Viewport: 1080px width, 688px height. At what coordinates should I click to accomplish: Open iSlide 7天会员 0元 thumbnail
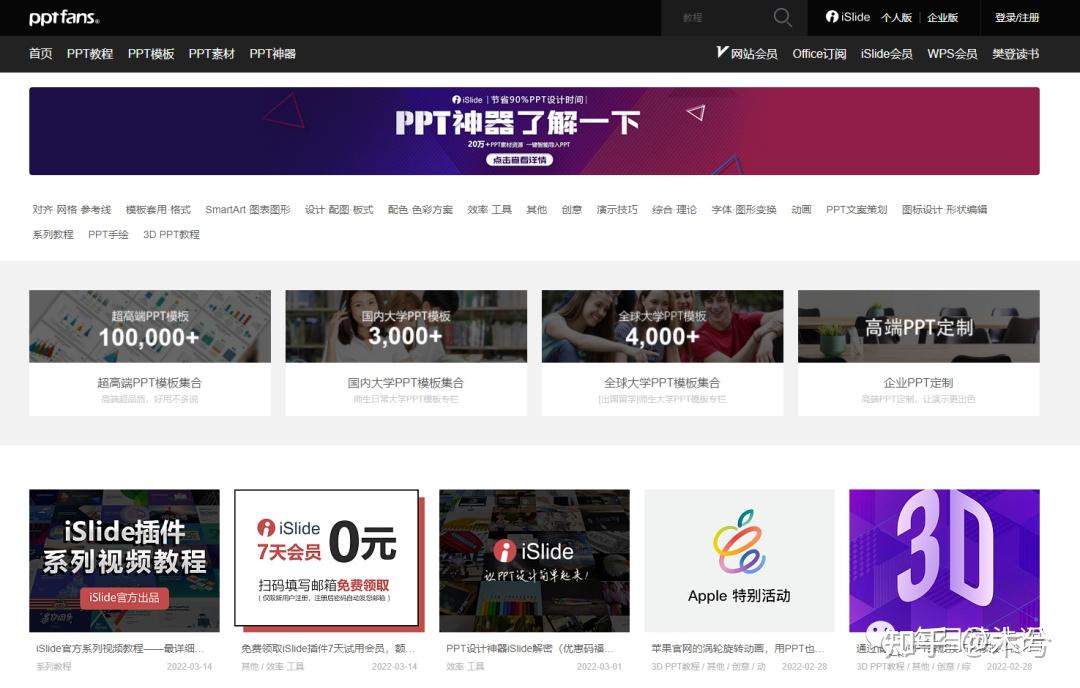point(329,561)
